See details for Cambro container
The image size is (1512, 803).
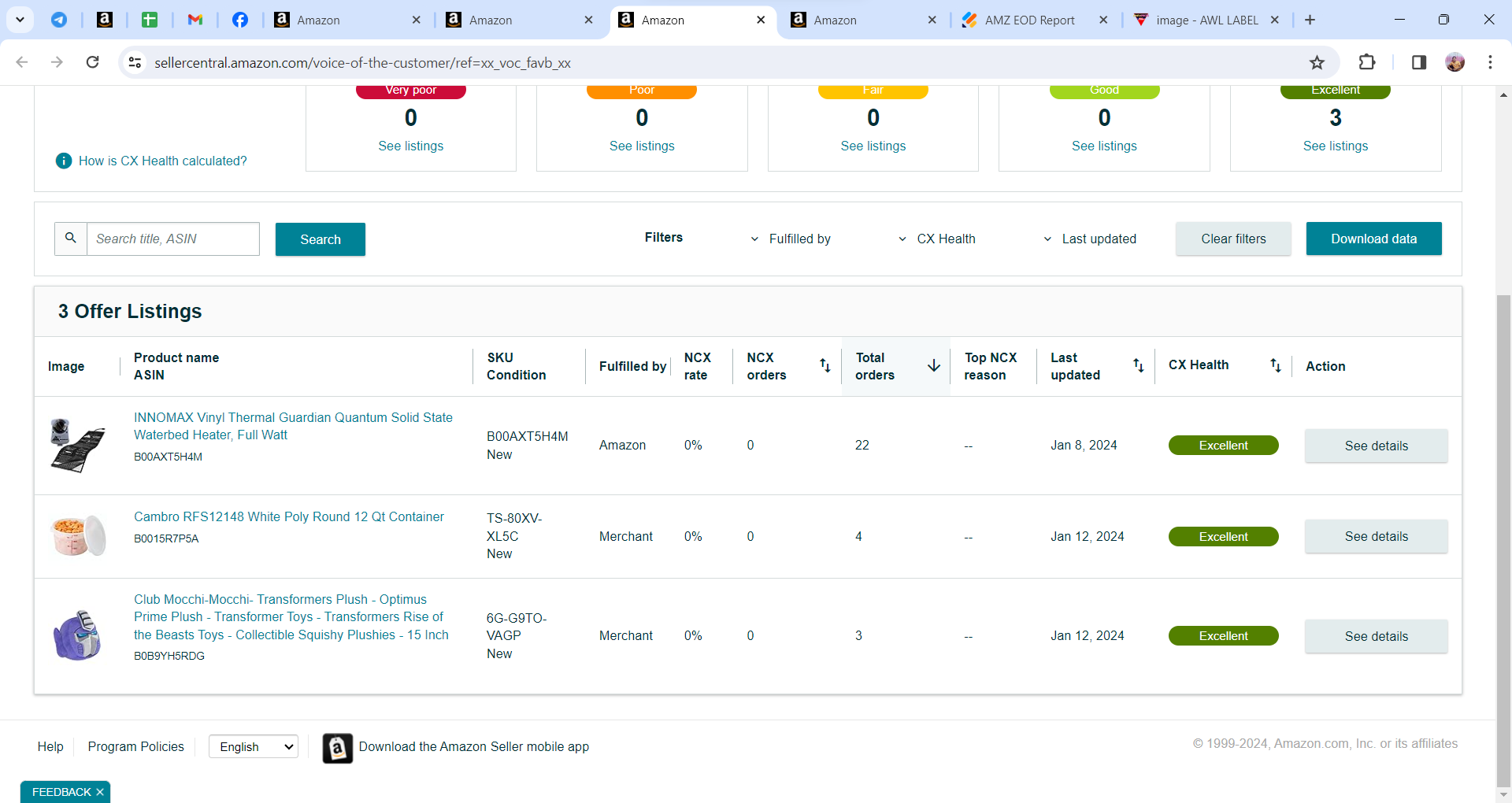point(1376,536)
